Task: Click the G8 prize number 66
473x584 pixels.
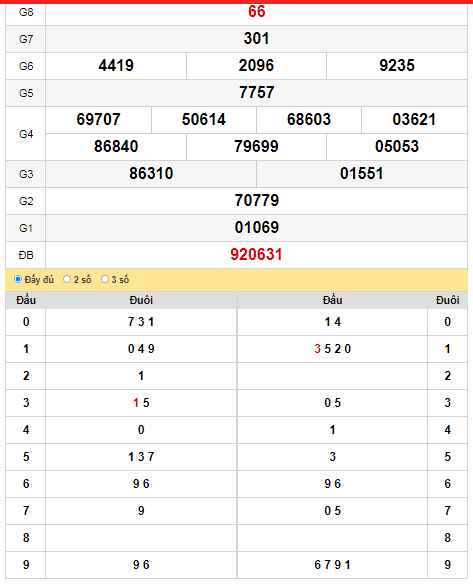Action: pos(257,12)
